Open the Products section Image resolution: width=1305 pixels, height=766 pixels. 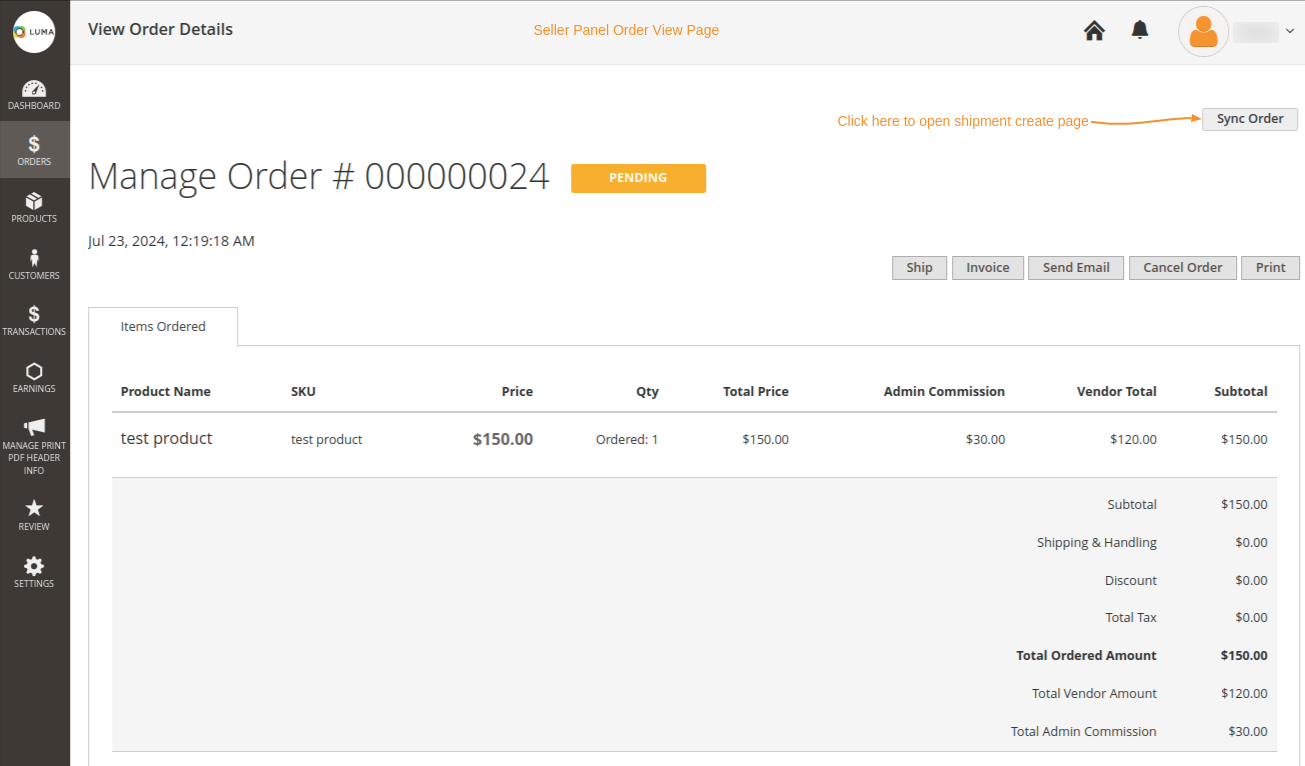click(34, 207)
